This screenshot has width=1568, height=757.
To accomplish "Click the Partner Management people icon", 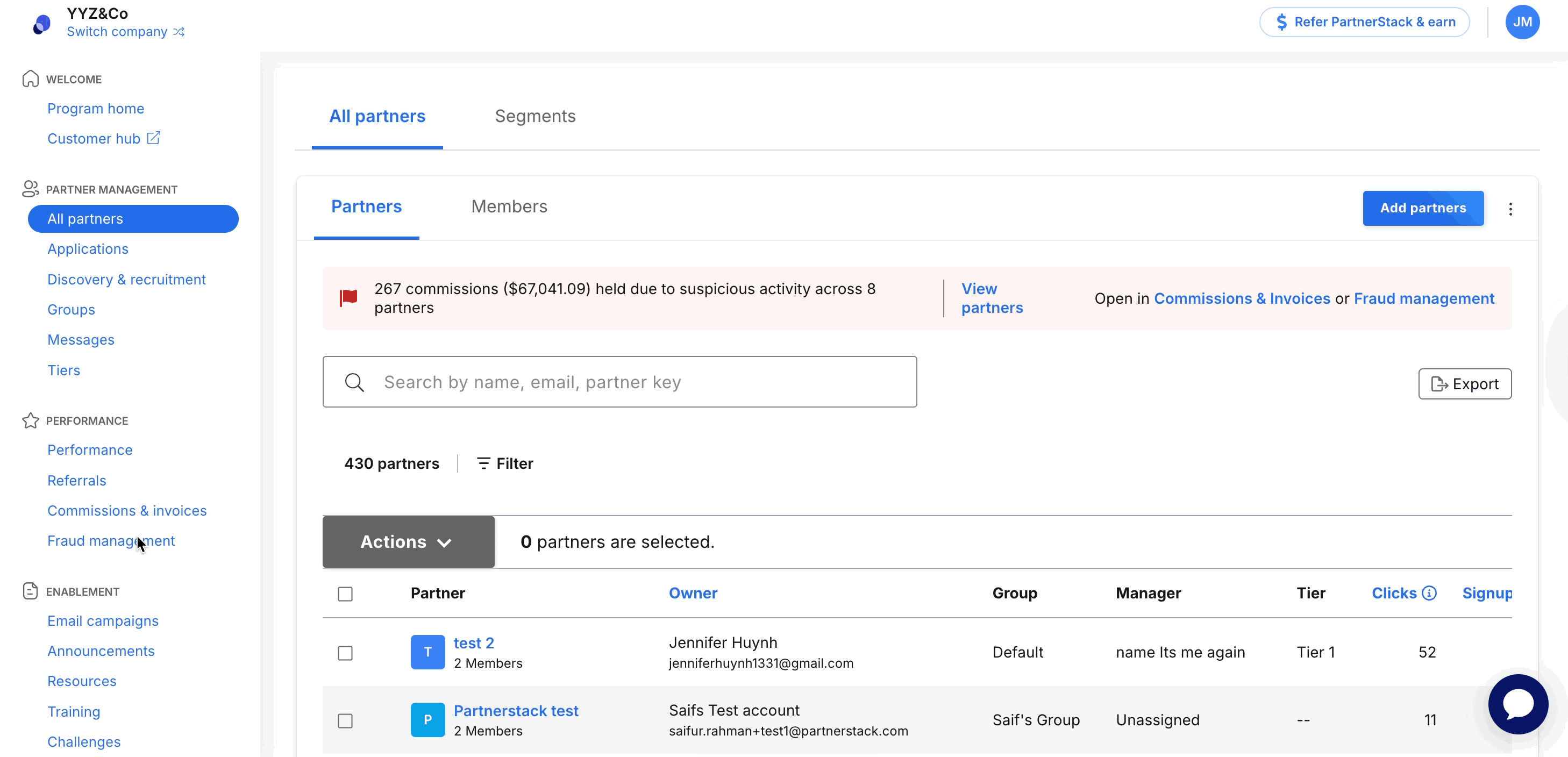I will coord(31,189).
